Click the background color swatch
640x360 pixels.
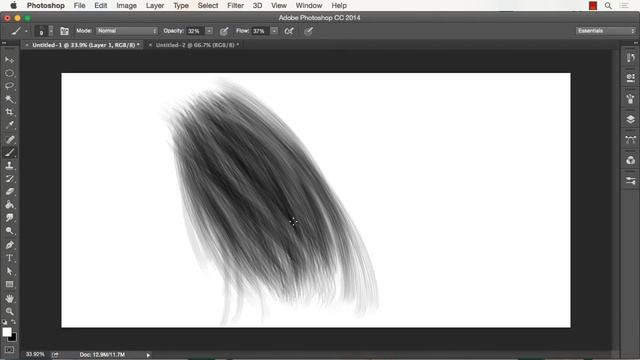click(x=13, y=338)
